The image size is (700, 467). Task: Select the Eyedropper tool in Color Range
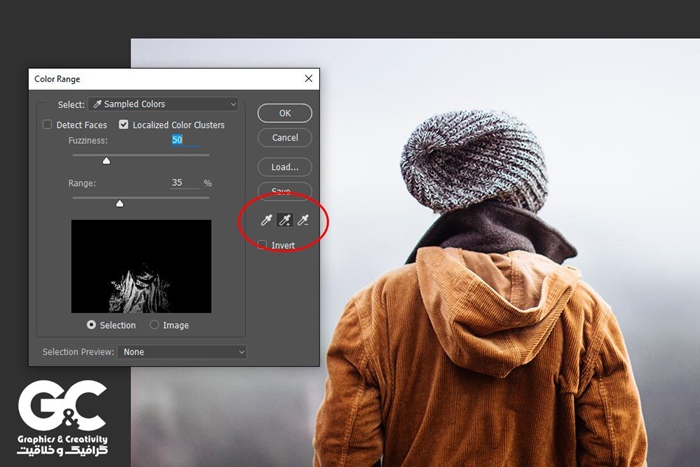coord(267,220)
